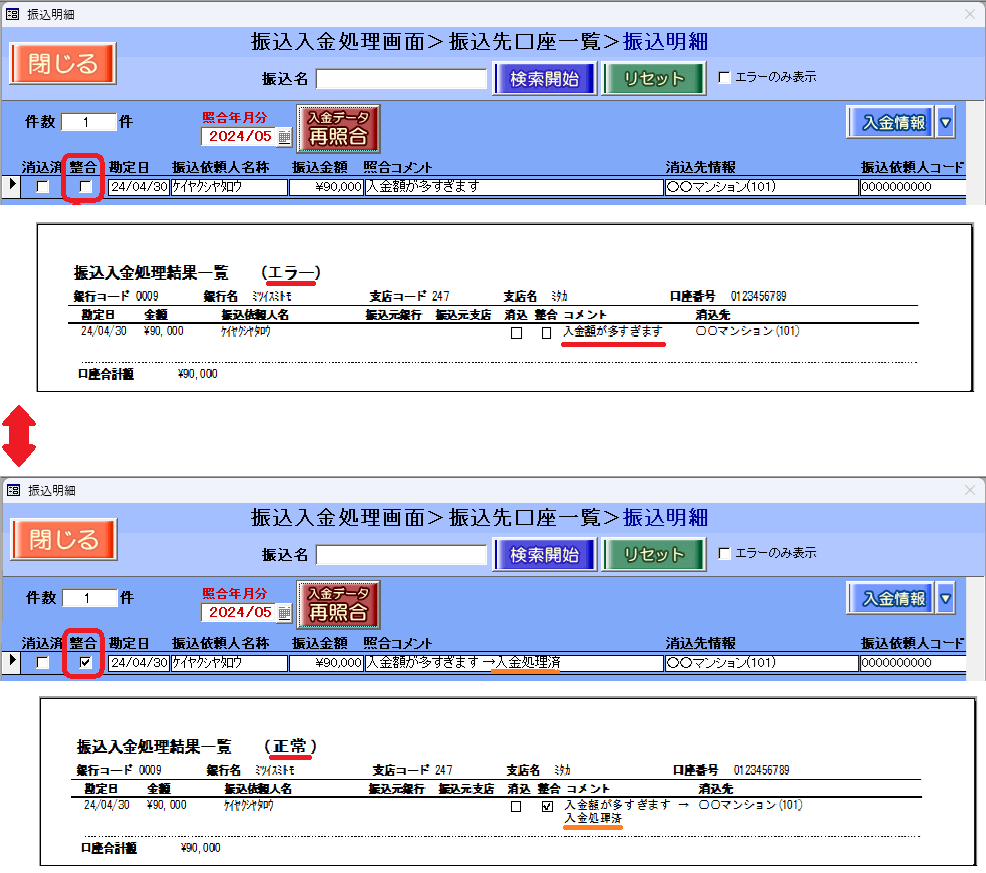
Task: Click the lower window's row selector arrow
Action: point(12,662)
